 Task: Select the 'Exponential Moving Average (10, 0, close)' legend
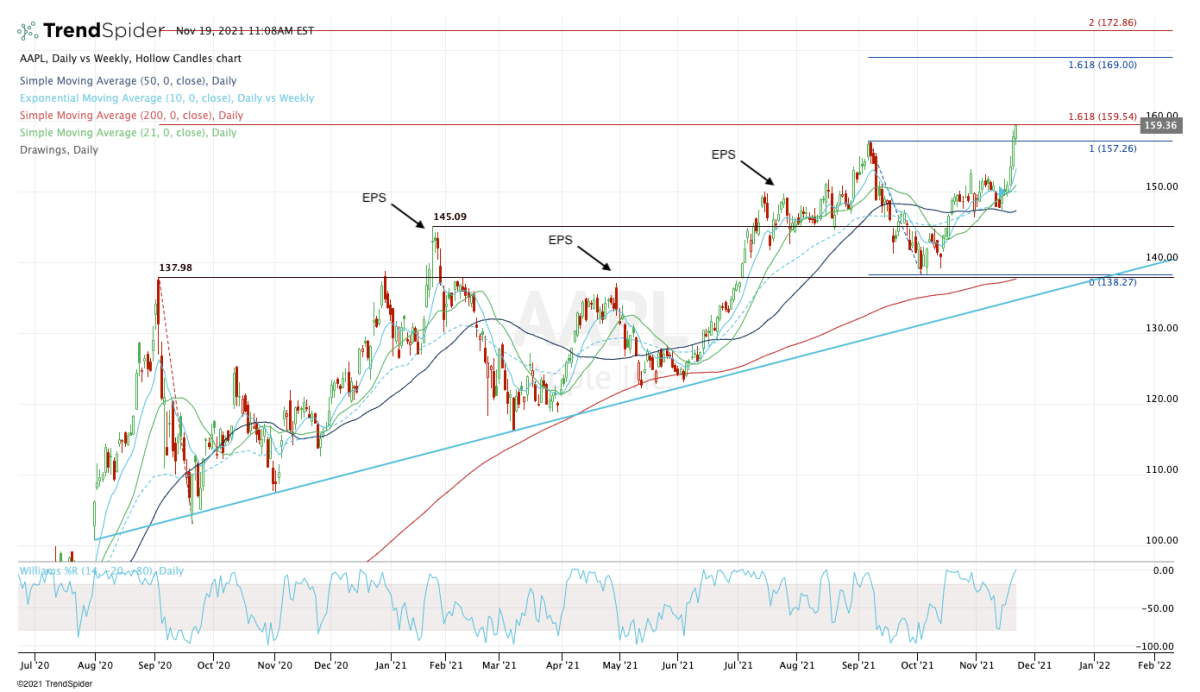[166, 98]
